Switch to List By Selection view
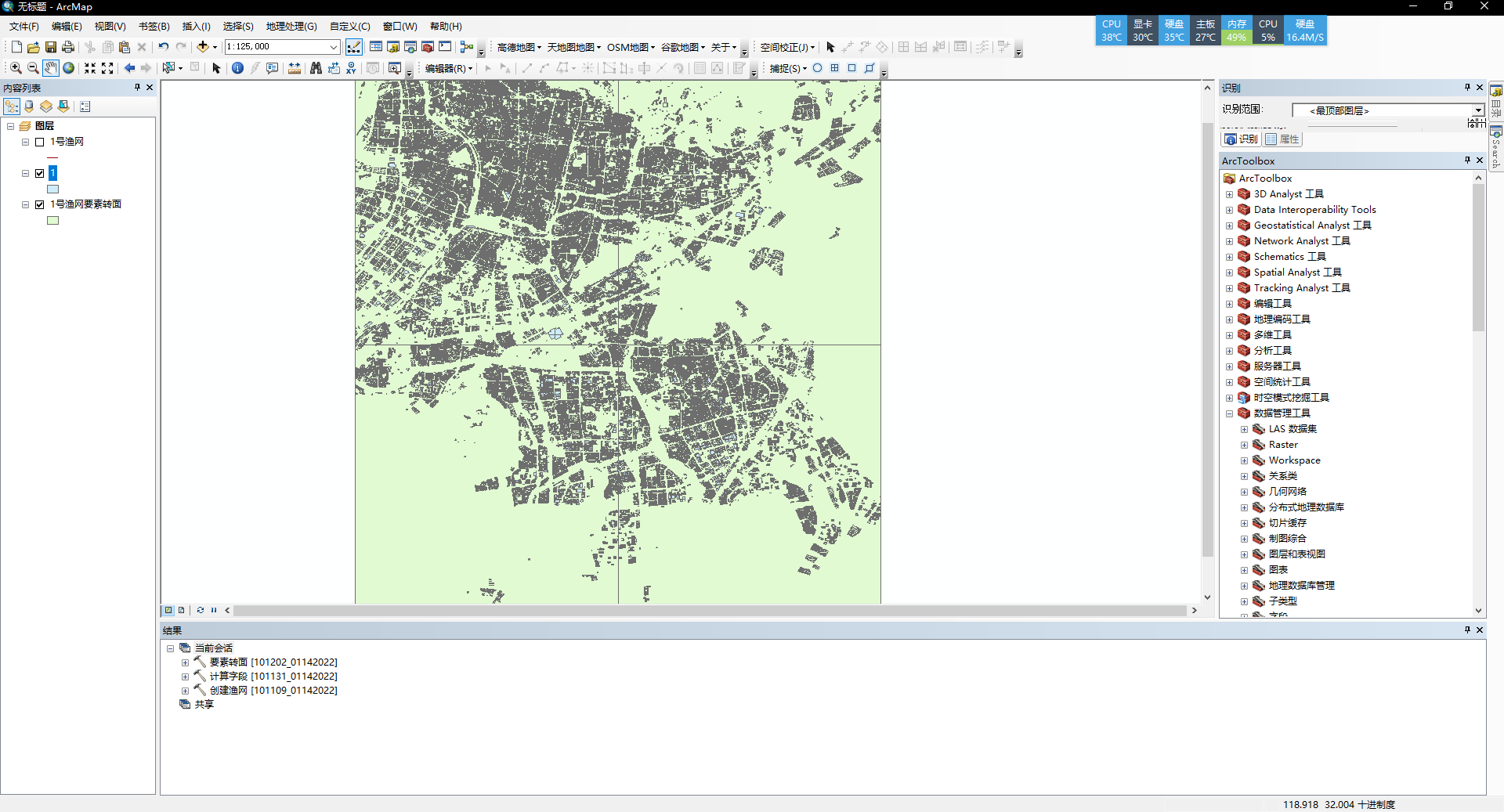 coord(63,106)
